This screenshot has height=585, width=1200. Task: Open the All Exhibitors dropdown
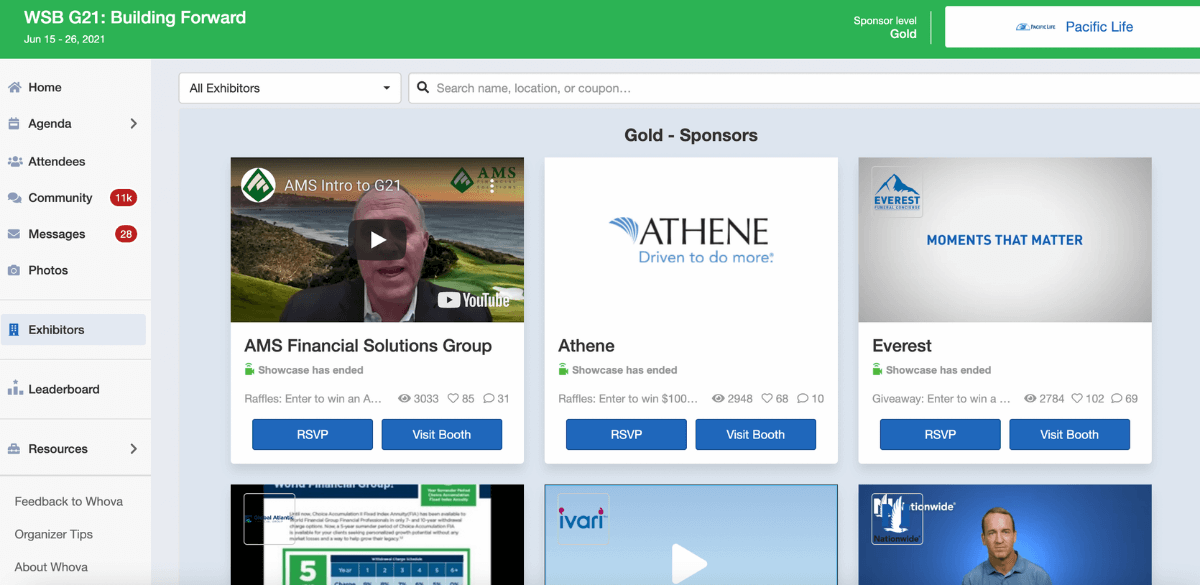[x=290, y=88]
